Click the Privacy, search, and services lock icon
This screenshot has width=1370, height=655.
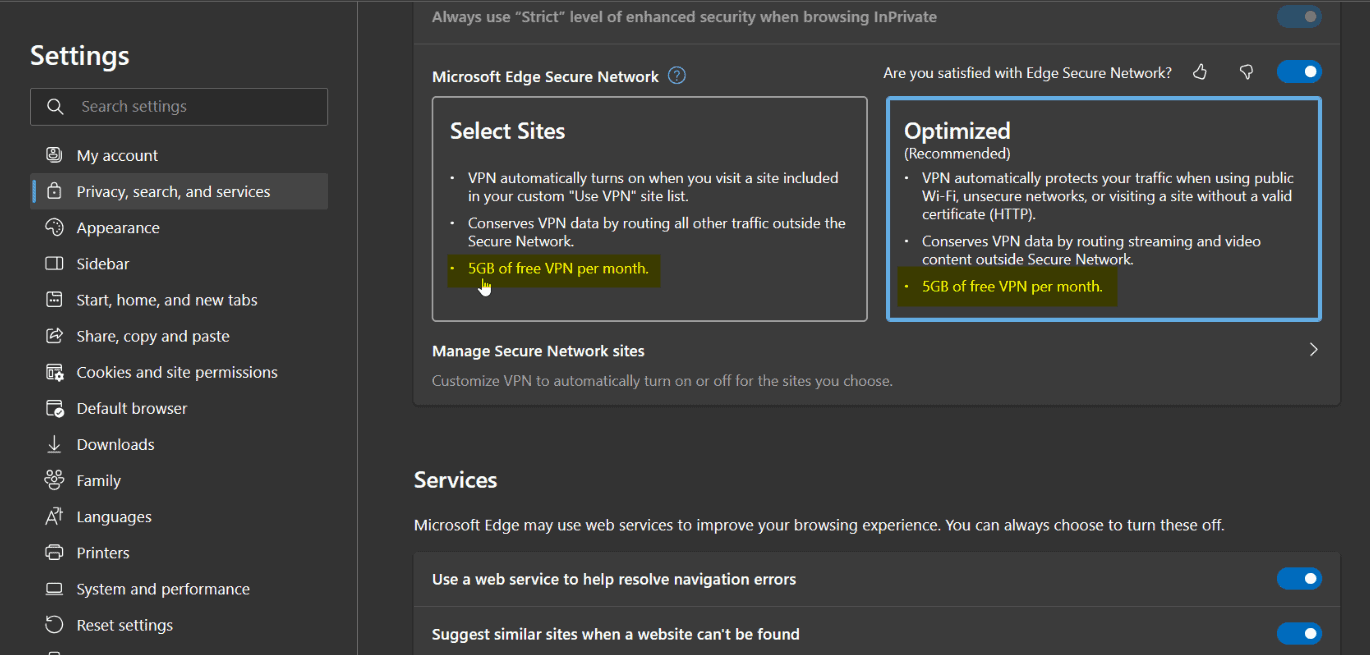tap(55, 191)
